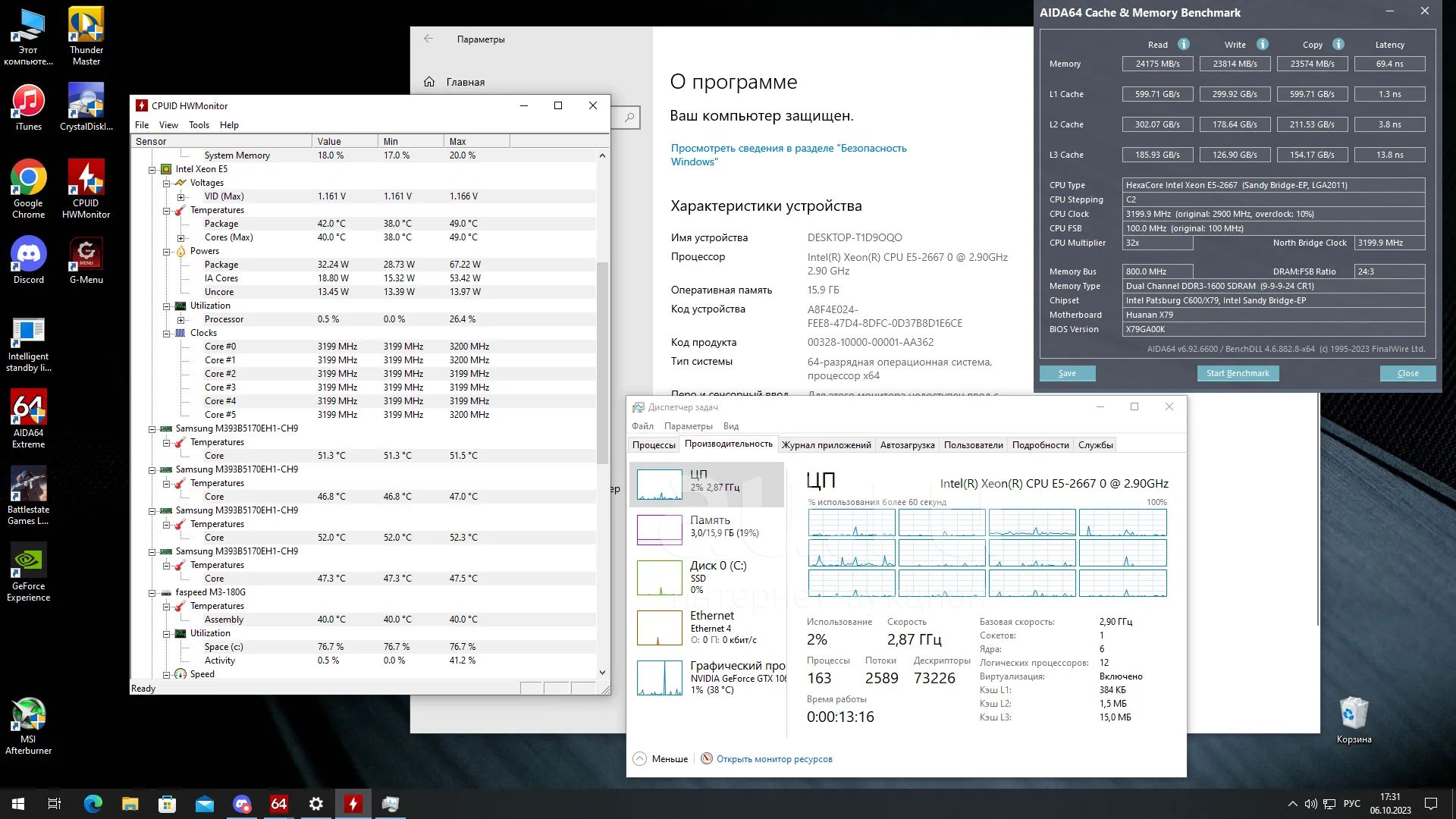Image resolution: width=1456 pixels, height=819 pixels.
Task: Open File Explorer from the taskbar
Action: point(130,804)
